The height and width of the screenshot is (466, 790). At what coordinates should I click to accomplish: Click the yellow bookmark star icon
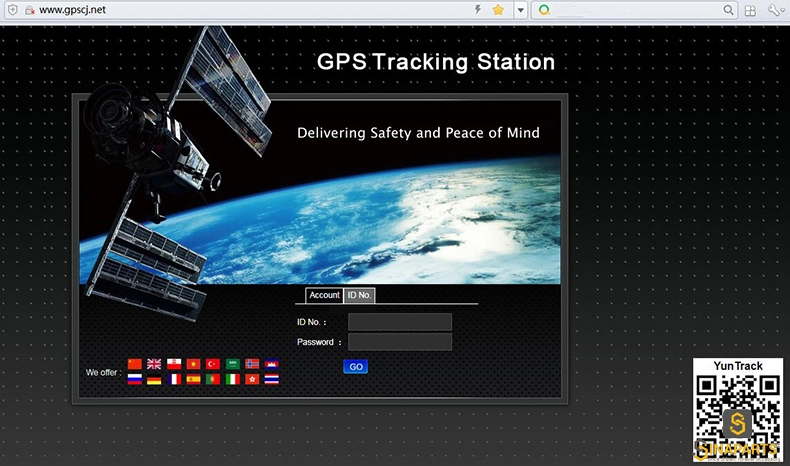click(498, 10)
